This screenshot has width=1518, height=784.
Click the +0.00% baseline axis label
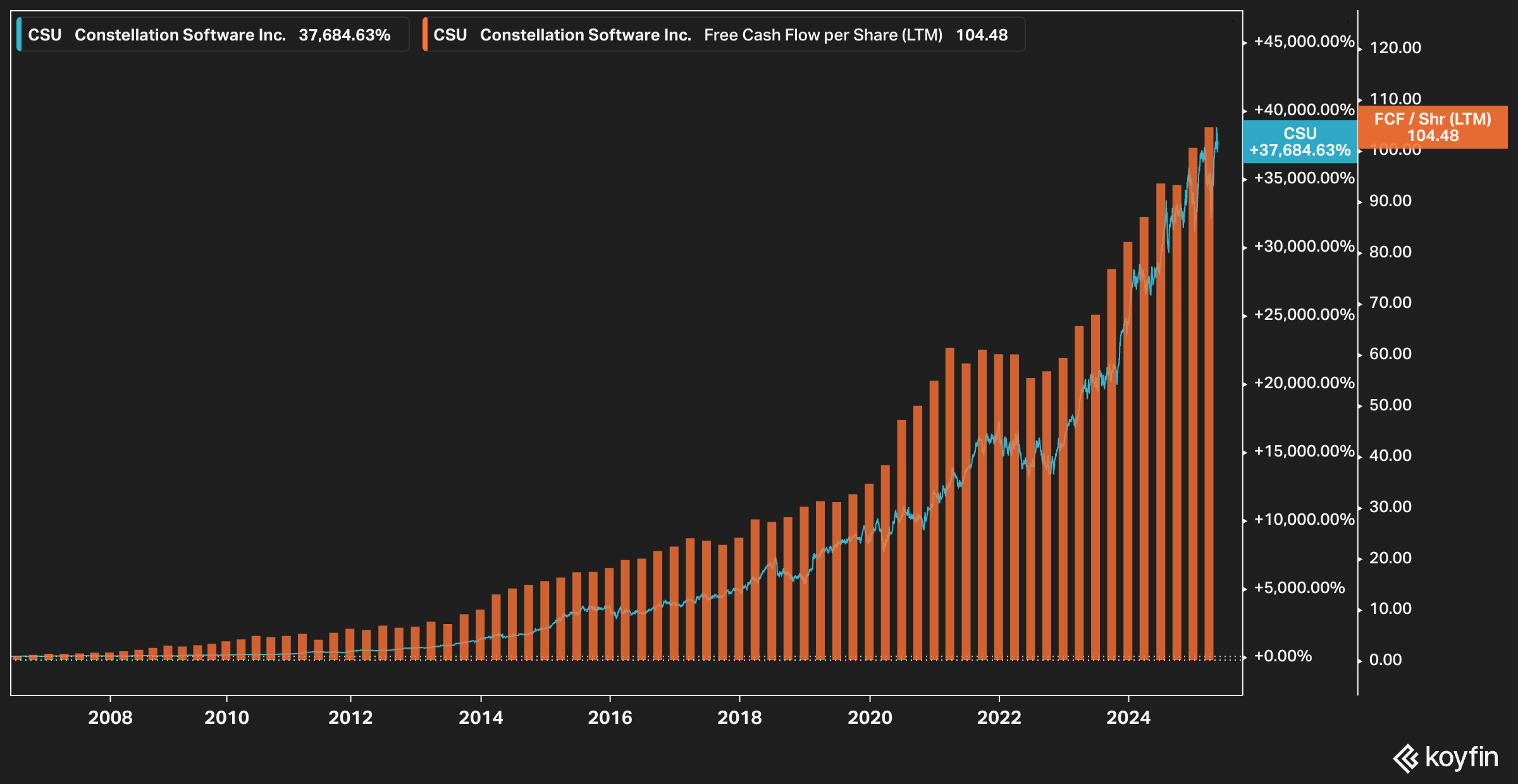[x=1283, y=656]
